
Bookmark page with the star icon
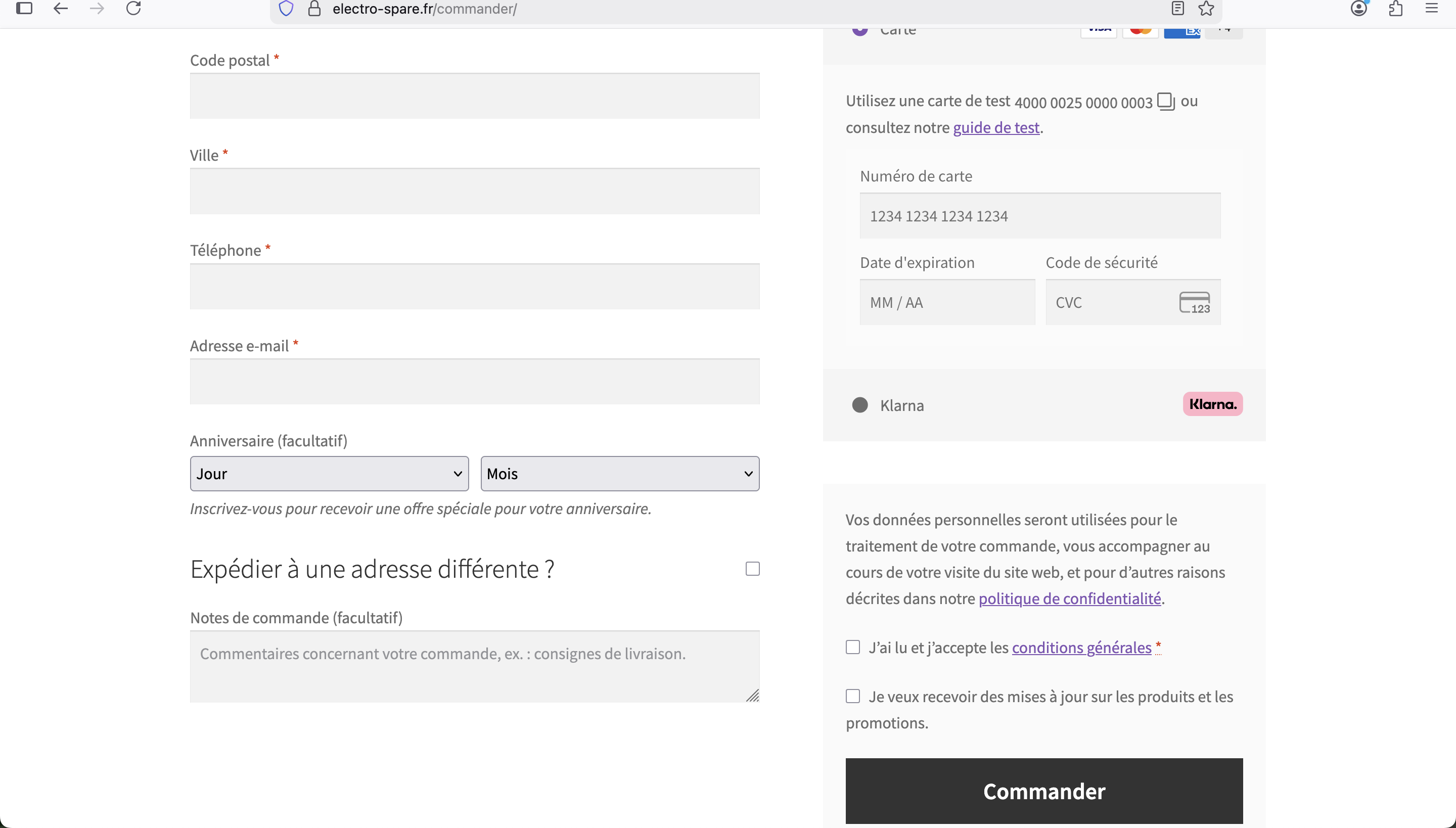point(1206,9)
